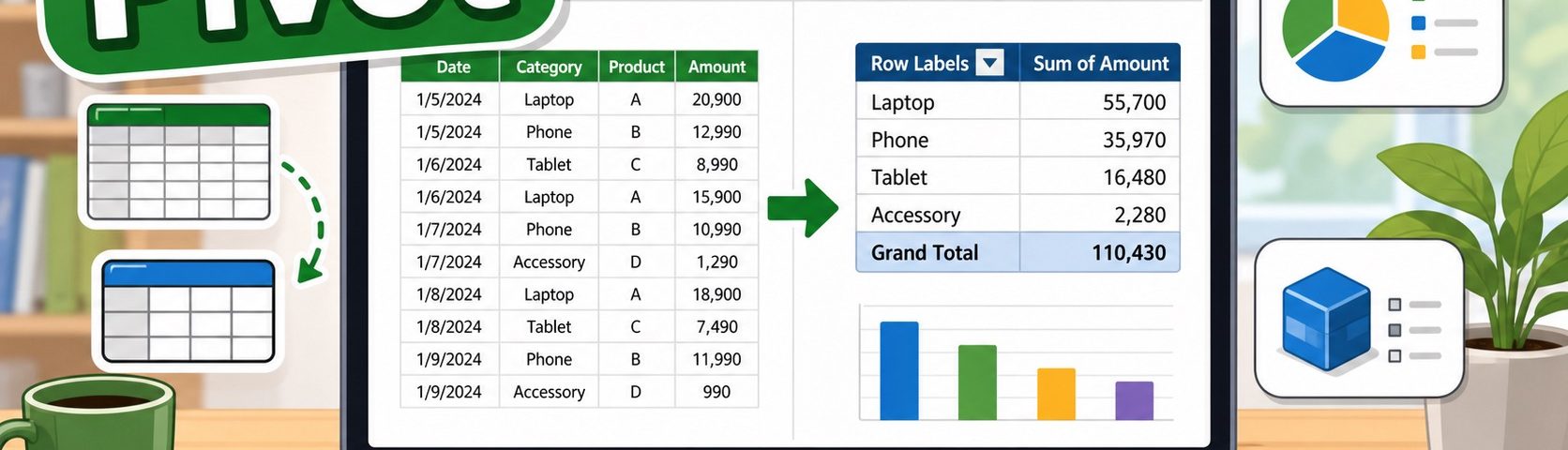The width and height of the screenshot is (1568, 450).
Task: Click the 8,990 amount cell
Action: click(716, 164)
